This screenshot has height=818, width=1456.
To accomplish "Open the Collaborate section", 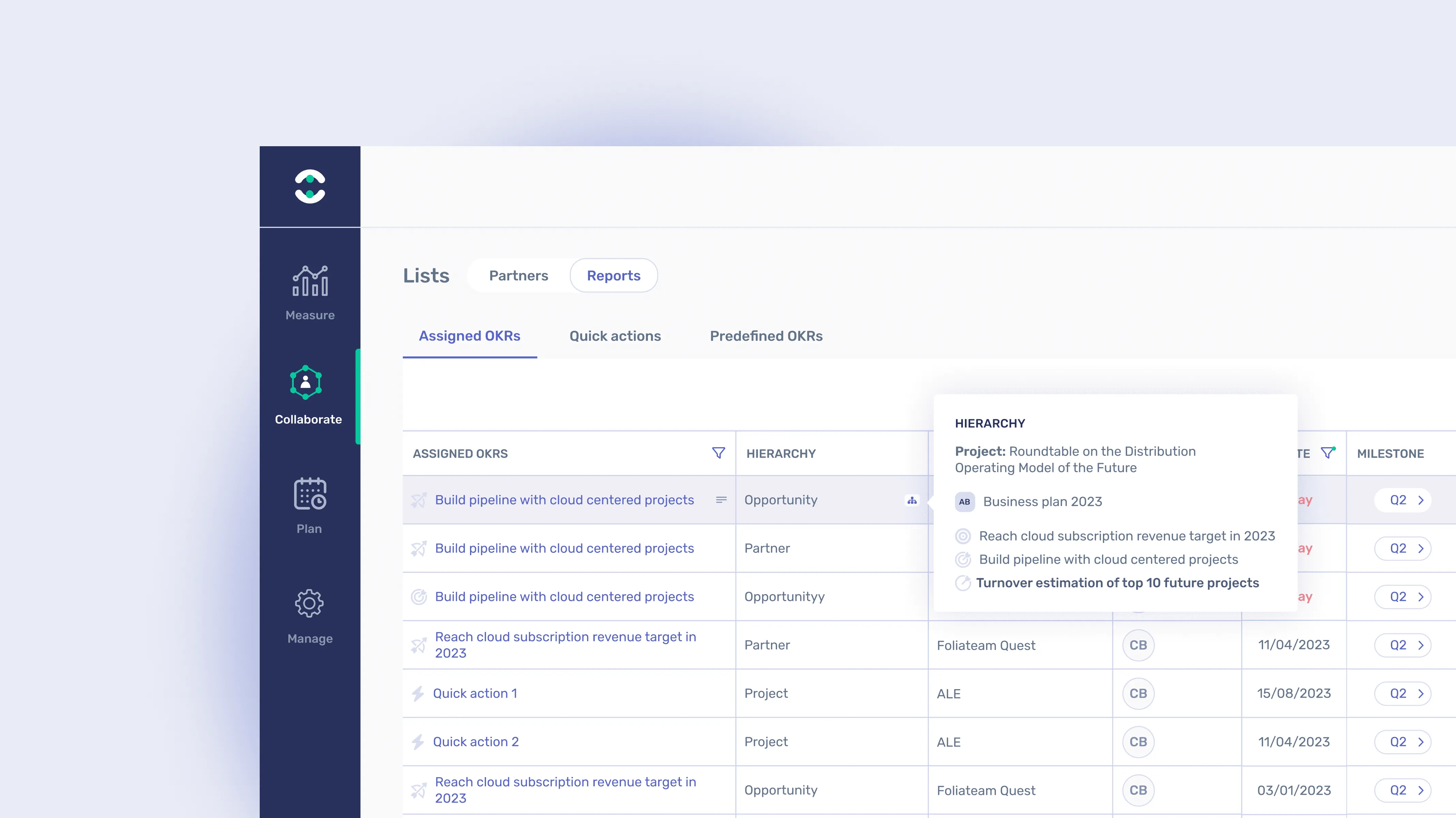I will point(308,395).
